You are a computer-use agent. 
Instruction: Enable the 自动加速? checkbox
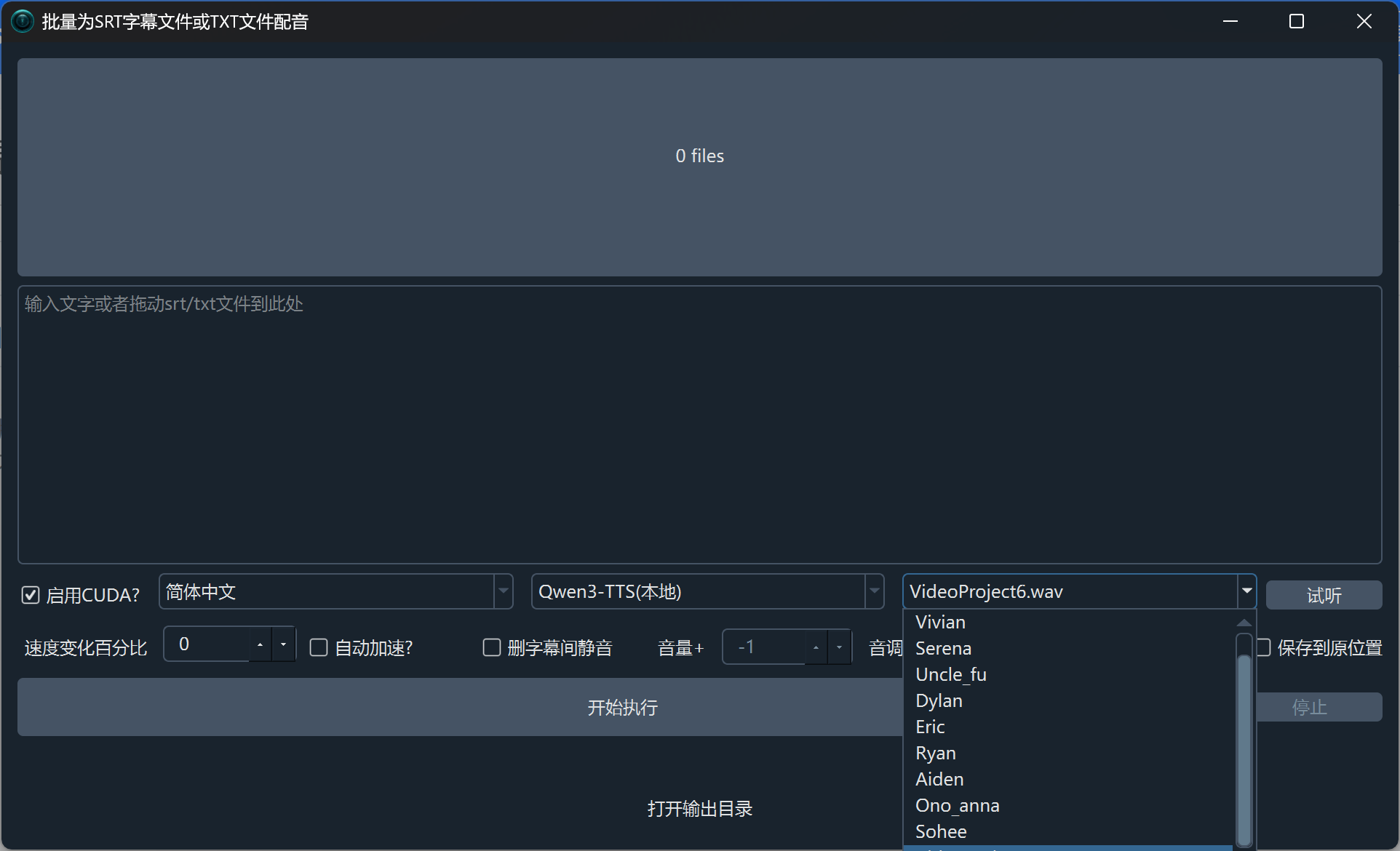coord(319,647)
